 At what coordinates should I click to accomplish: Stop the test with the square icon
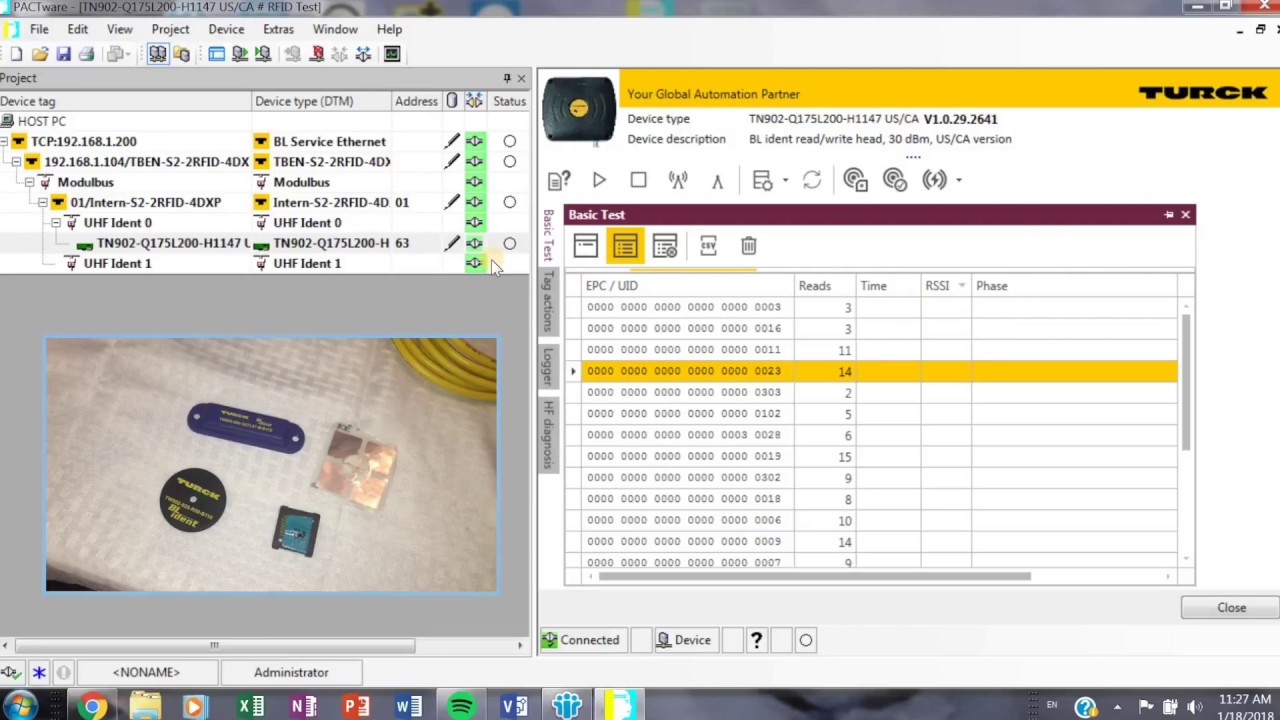(x=638, y=180)
